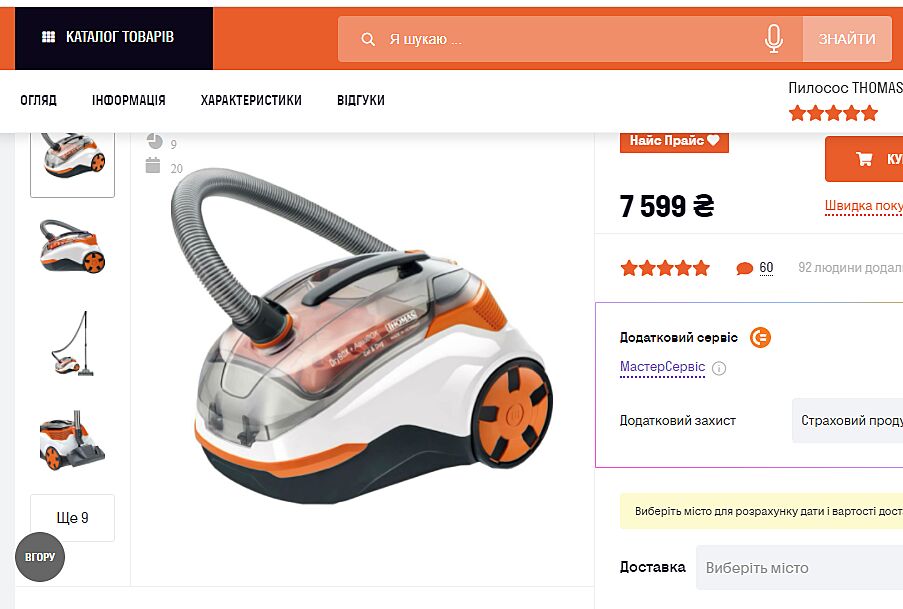This screenshot has width=903, height=609.
Task: Open the МастерСервіс link
Action: (662, 367)
